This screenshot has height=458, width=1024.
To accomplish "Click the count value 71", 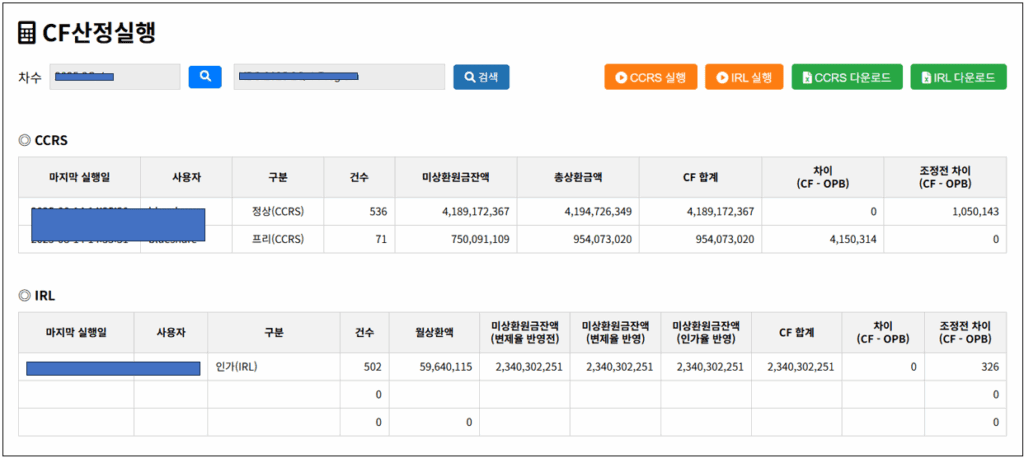I will coord(381,240).
